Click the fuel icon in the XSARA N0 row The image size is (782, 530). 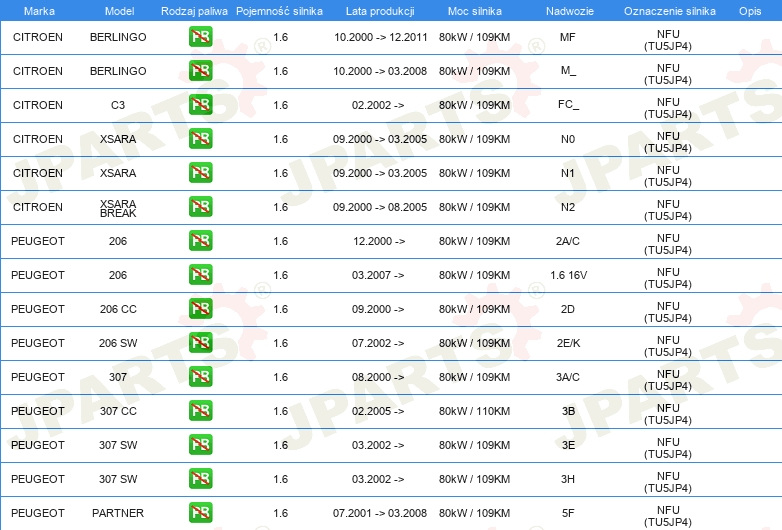(200, 139)
